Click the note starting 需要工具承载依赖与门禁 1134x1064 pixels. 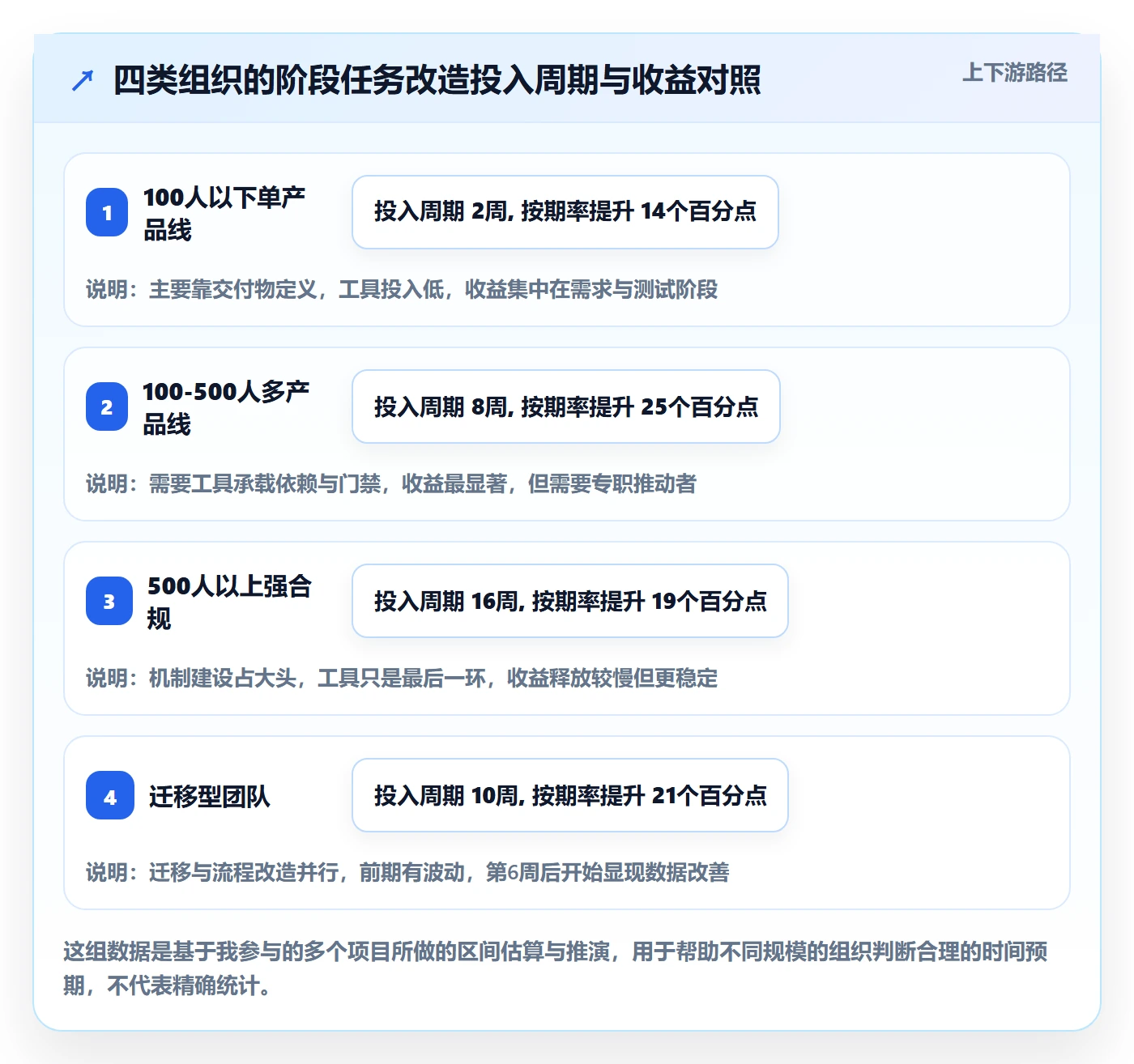point(391,483)
